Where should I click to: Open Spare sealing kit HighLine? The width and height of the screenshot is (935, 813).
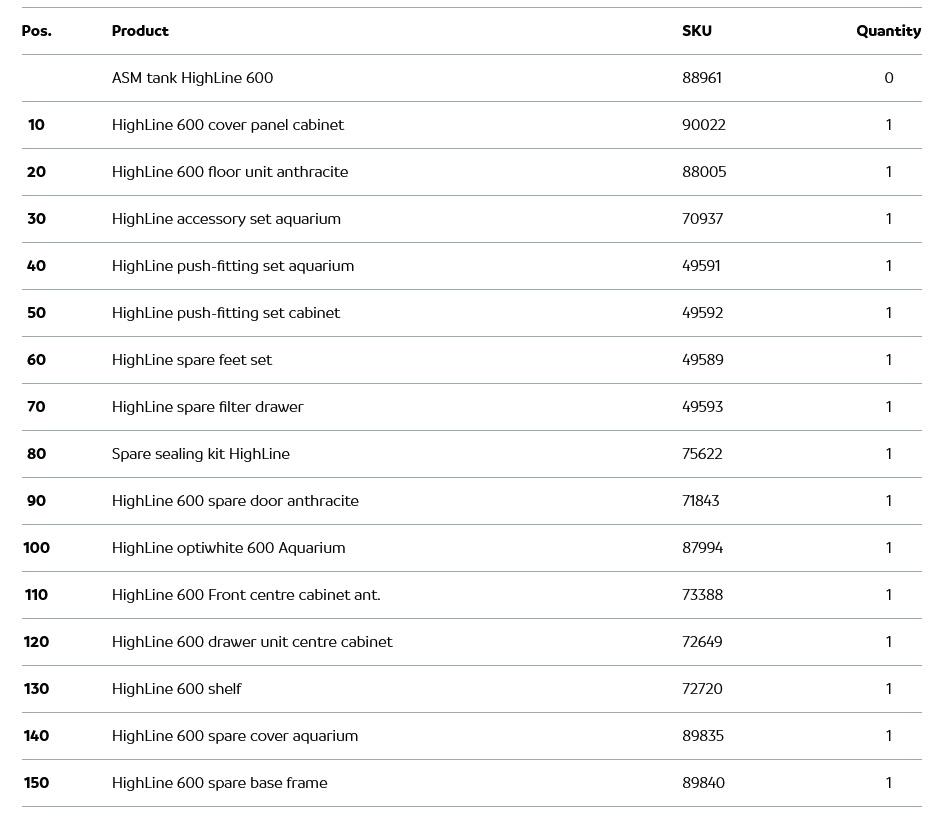pos(201,454)
